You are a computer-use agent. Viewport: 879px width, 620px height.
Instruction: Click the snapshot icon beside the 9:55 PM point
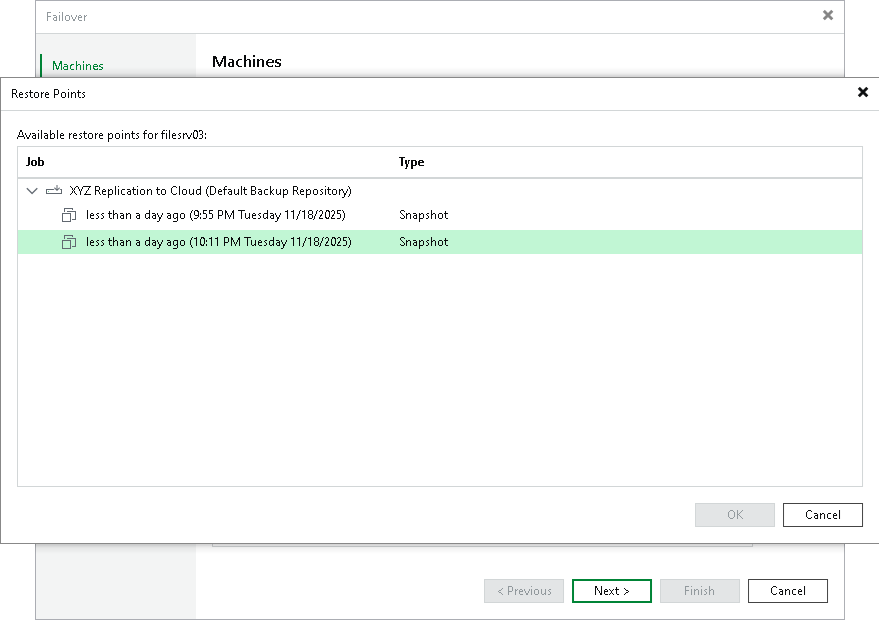pos(68,215)
